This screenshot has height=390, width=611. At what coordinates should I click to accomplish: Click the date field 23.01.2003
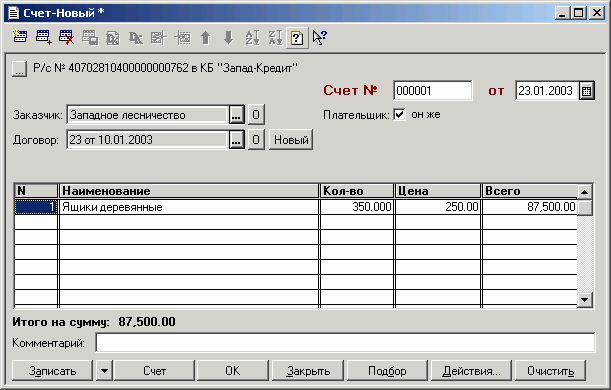[547, 91]
